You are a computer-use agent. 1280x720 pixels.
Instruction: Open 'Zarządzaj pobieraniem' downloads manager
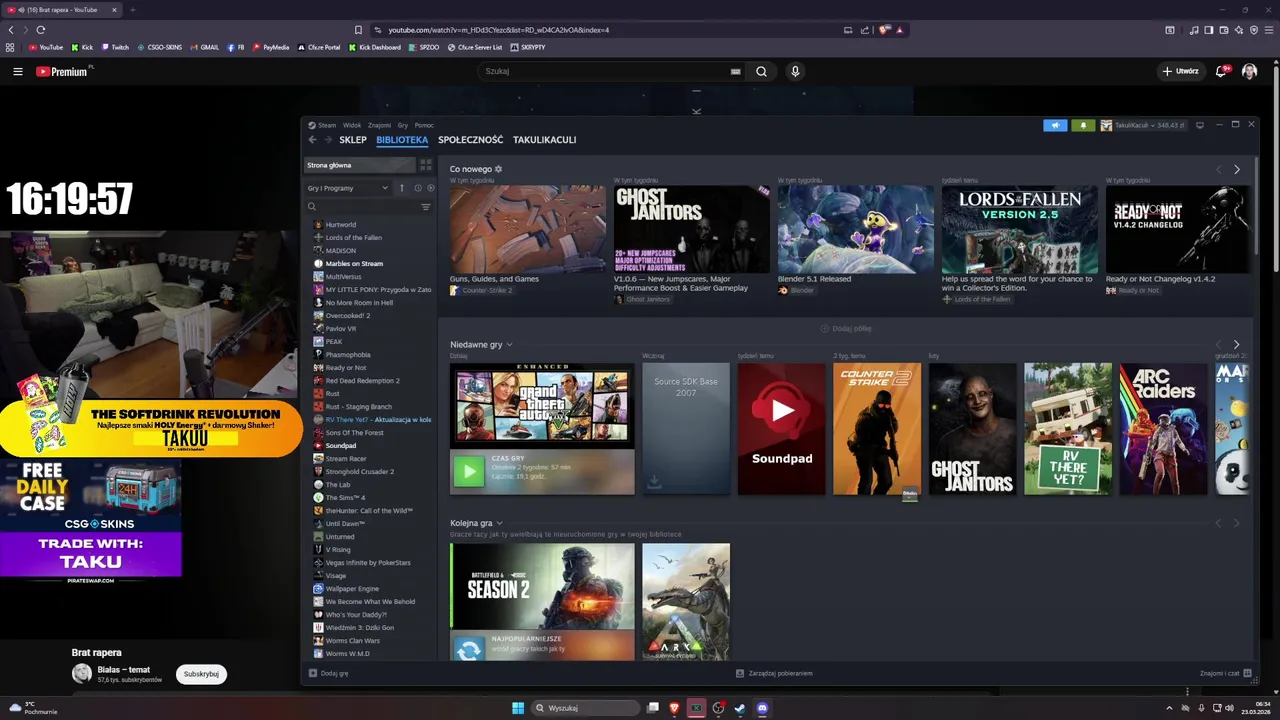click(774, 673)
